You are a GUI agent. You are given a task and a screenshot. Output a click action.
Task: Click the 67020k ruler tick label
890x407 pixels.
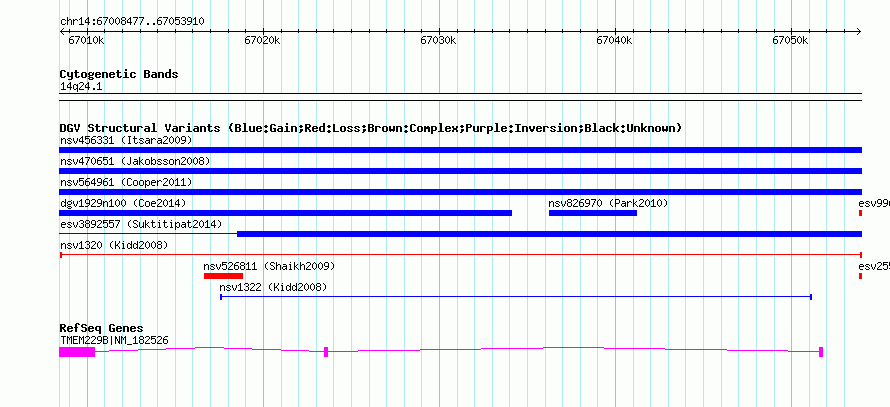pyautogui.click(x=262, y=41)
